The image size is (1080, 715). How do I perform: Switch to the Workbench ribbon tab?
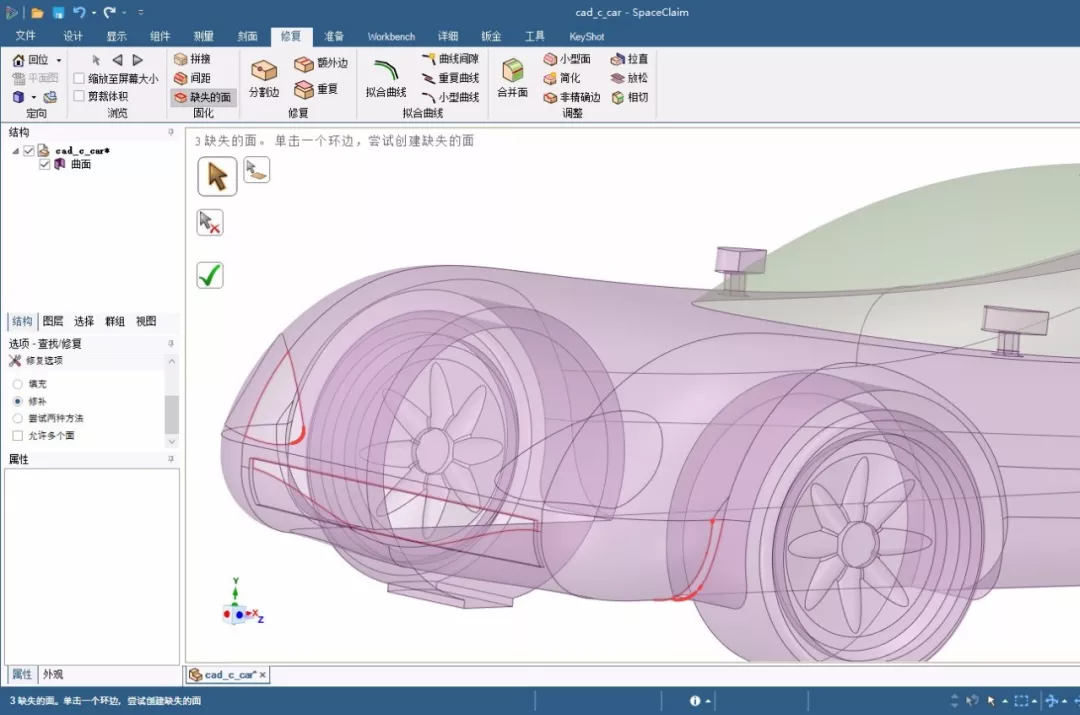pyautogui.click(x=391, y=37)
